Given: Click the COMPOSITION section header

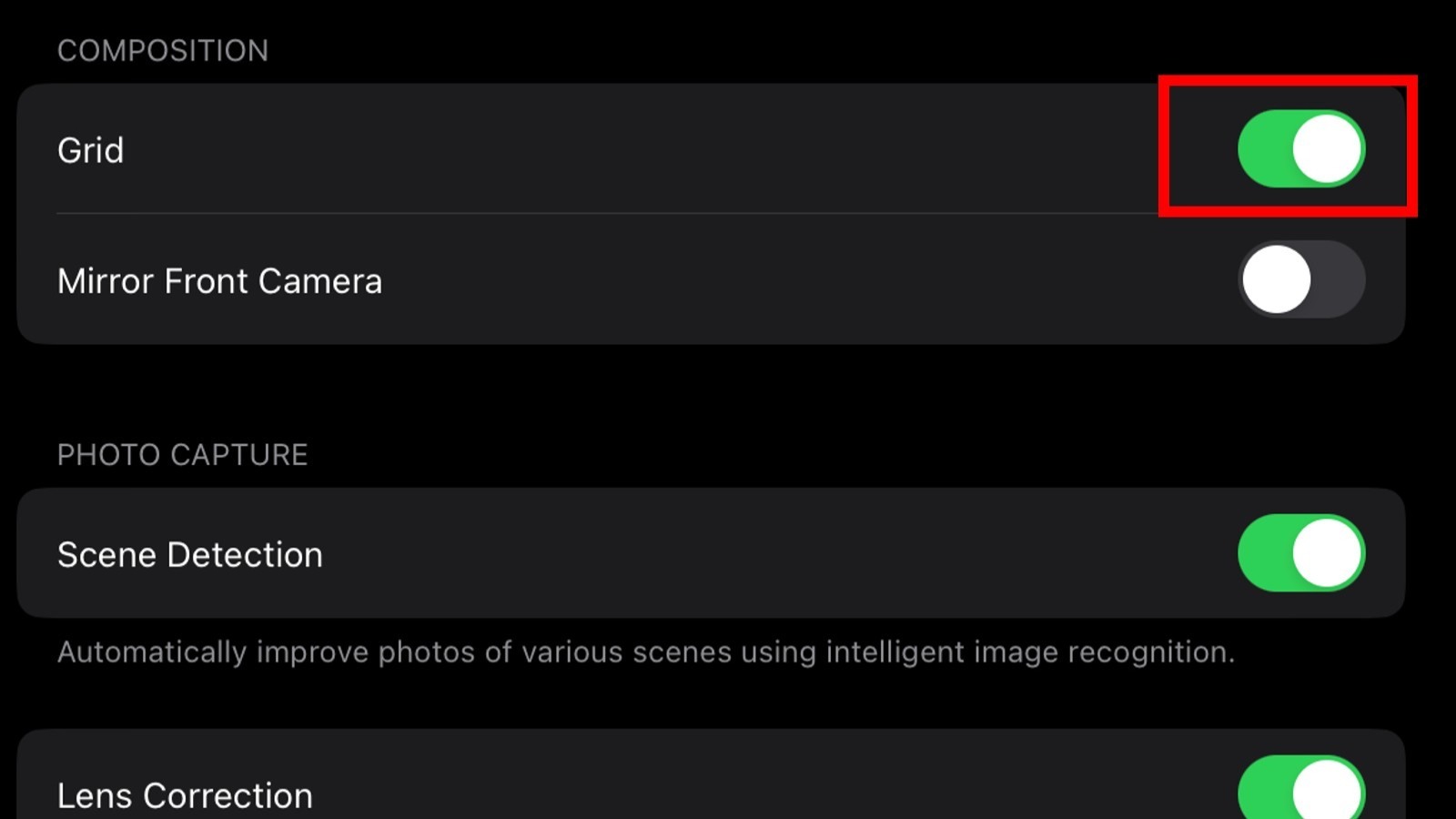Looking at the screenshot, I should click(163, 51).
